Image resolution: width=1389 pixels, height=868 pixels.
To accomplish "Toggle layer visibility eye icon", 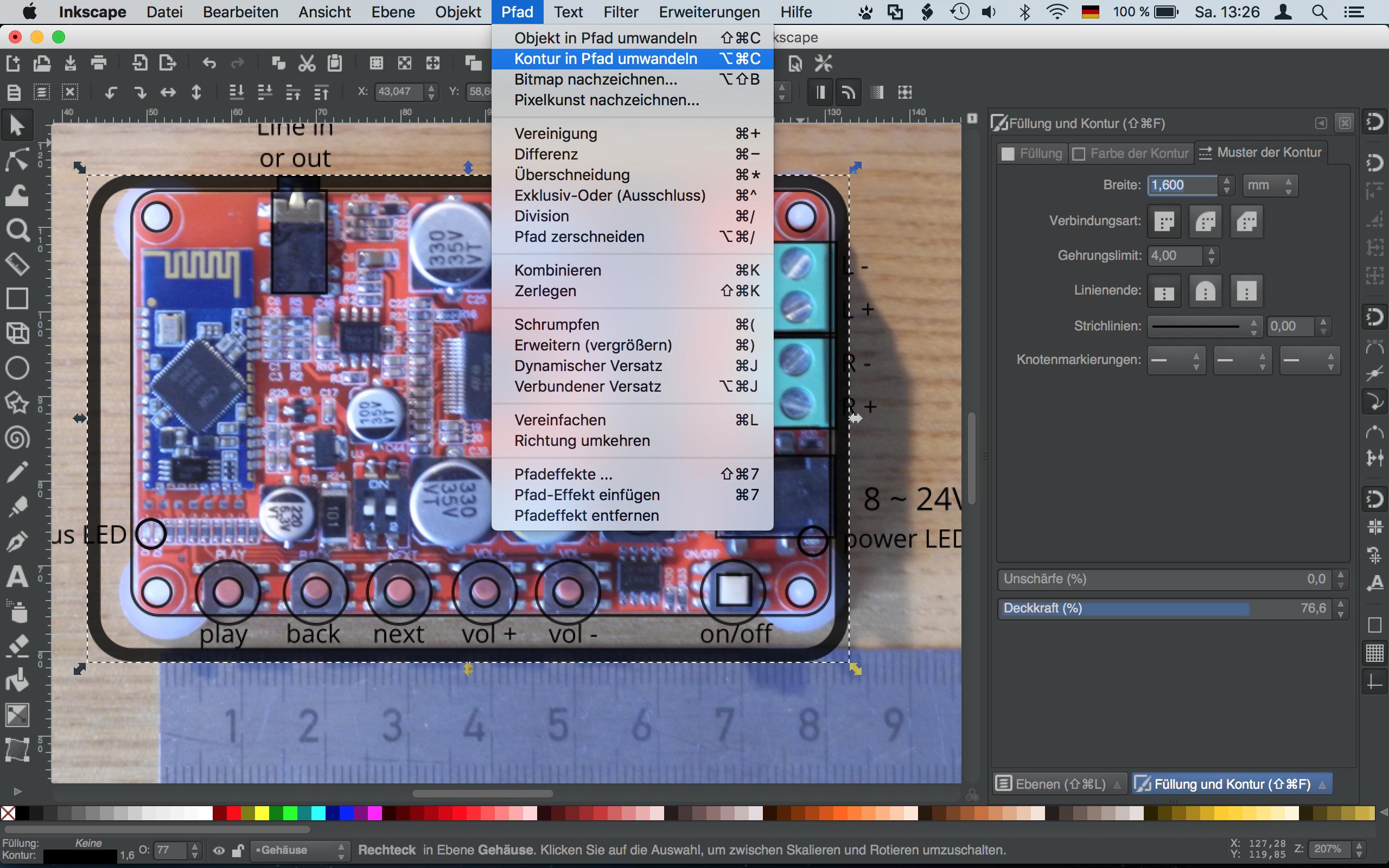I will (x=219, y=850).
